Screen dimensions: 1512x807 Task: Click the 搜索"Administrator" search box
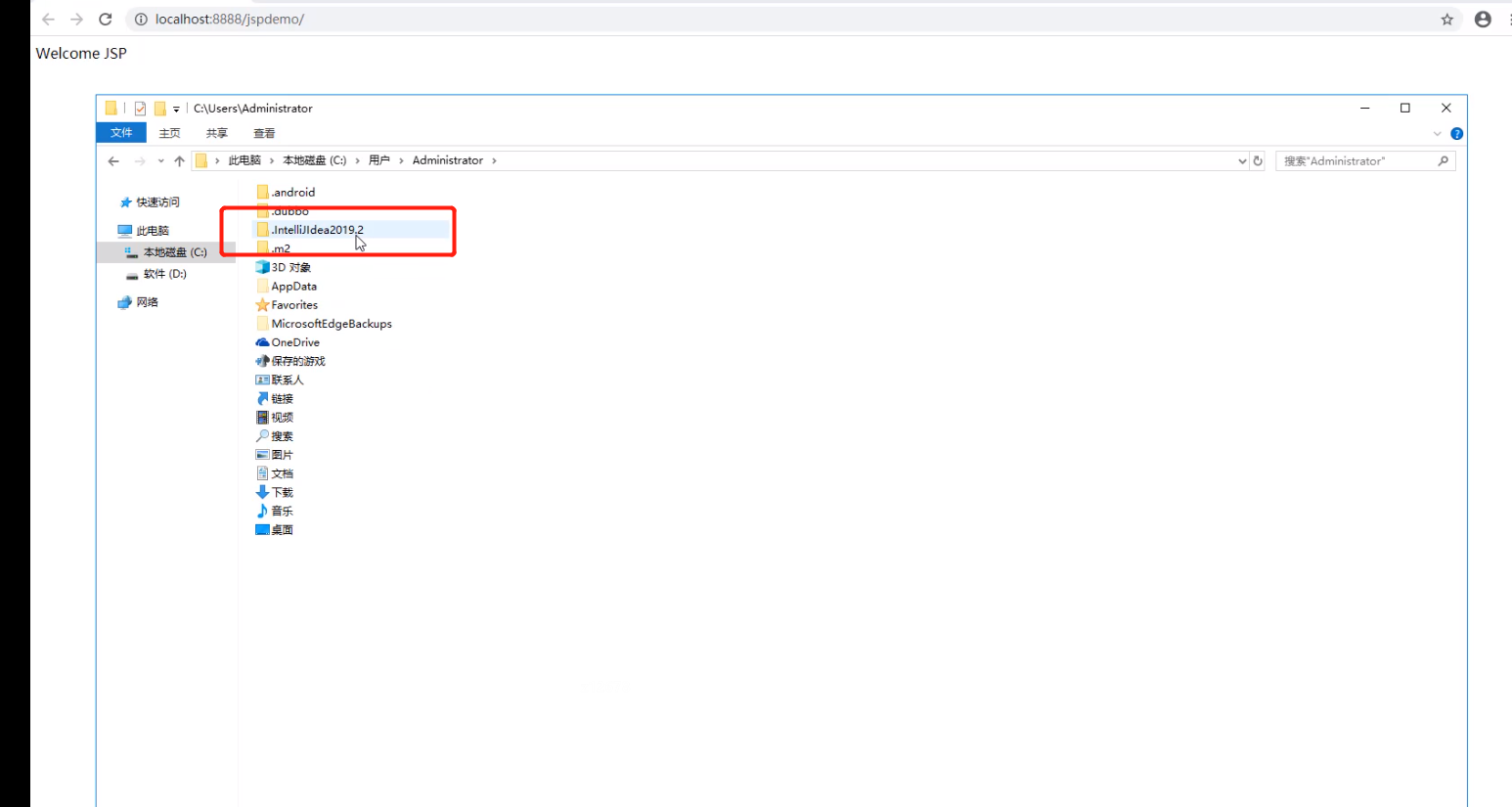[1365, 161]
